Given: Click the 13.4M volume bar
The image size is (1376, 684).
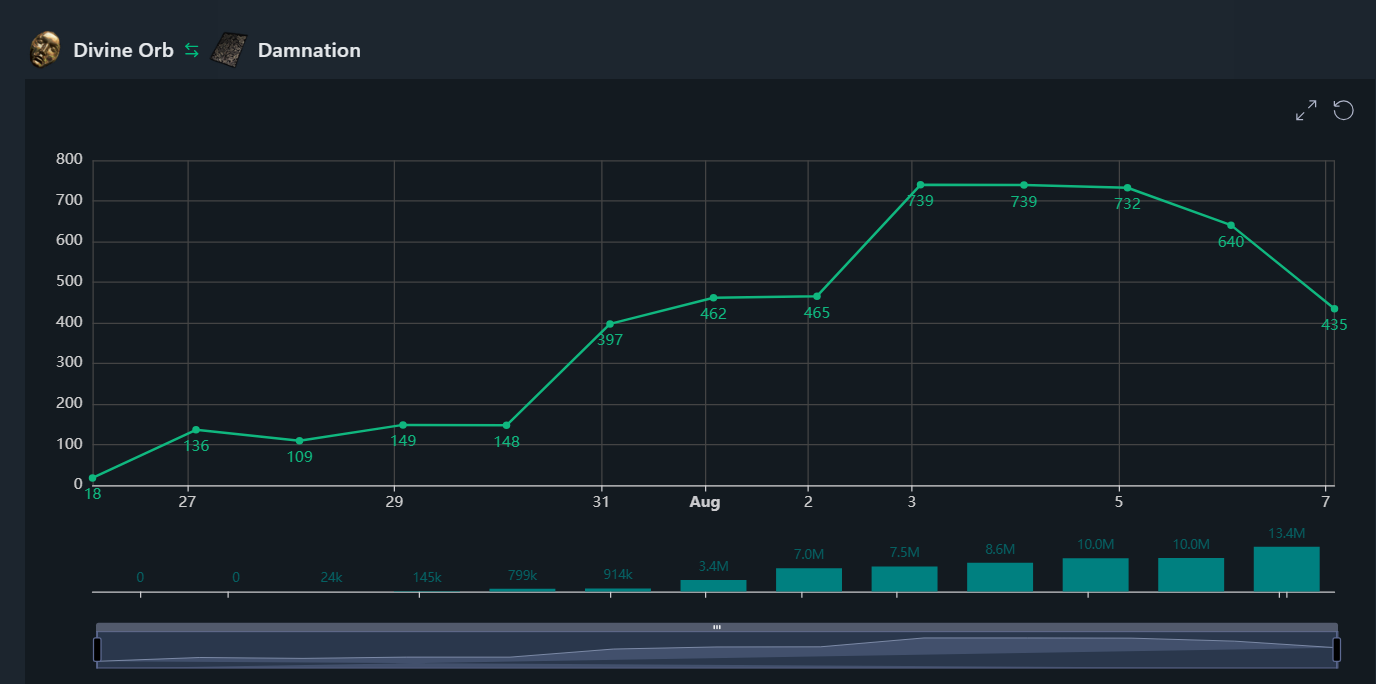Looking at the screenshot, I should (x=1286, y=569).
